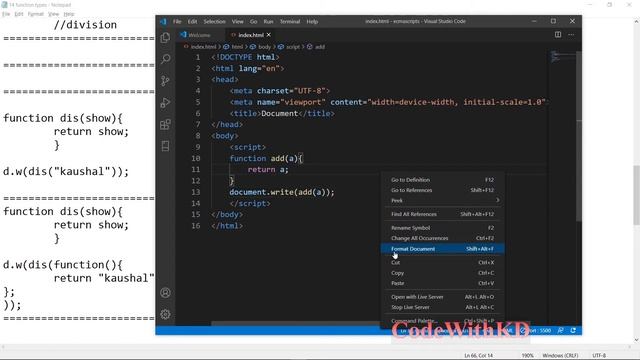Viewport: 640px width, 360px height.
Task: Choose Open with Live Server
Action: click(x=442, y=297)
